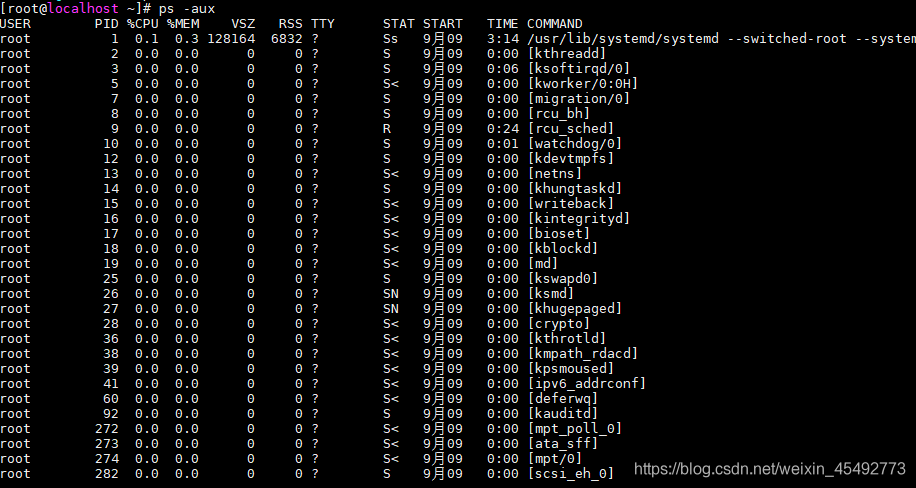Click the [kauditd] process entry

click(x=563, y=414)
